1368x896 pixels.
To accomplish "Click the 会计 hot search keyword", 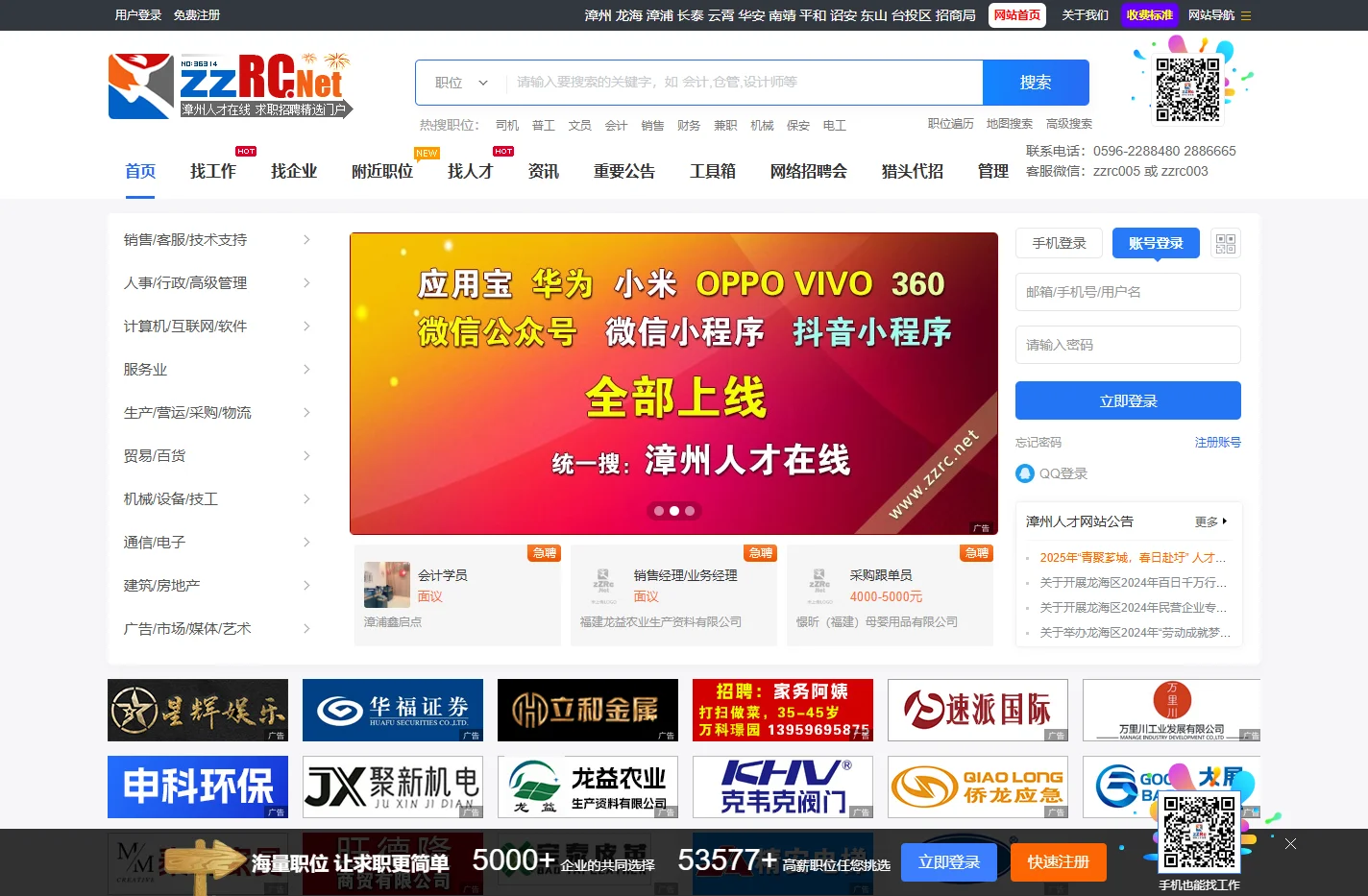I will coord(616,126).
